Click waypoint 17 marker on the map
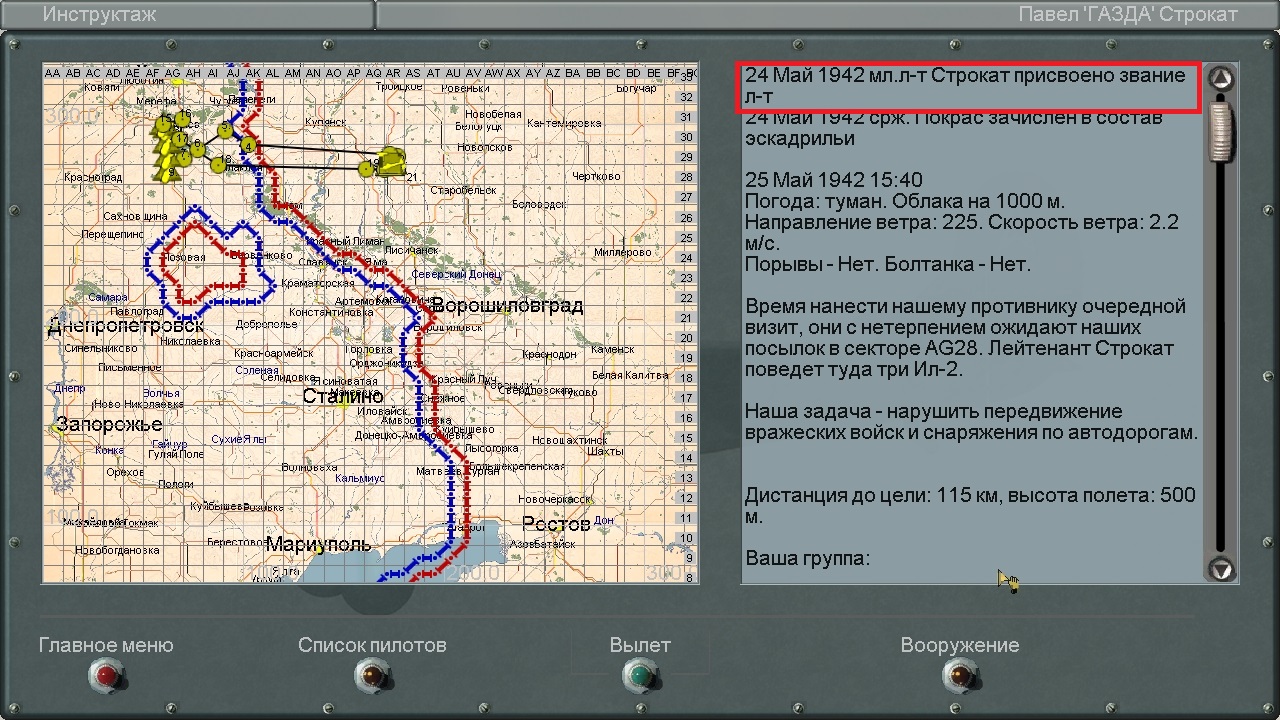This screenshot has height=720, width=1280. (x=179, y=139)
